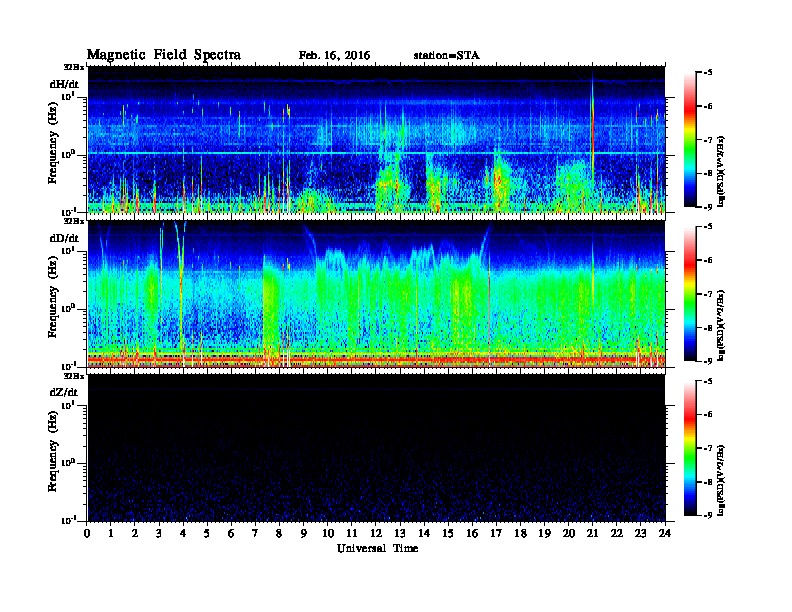The image size is (792, 612).
Task: Click the hour "7" tick label on the time axis
Action: (255, 533)
